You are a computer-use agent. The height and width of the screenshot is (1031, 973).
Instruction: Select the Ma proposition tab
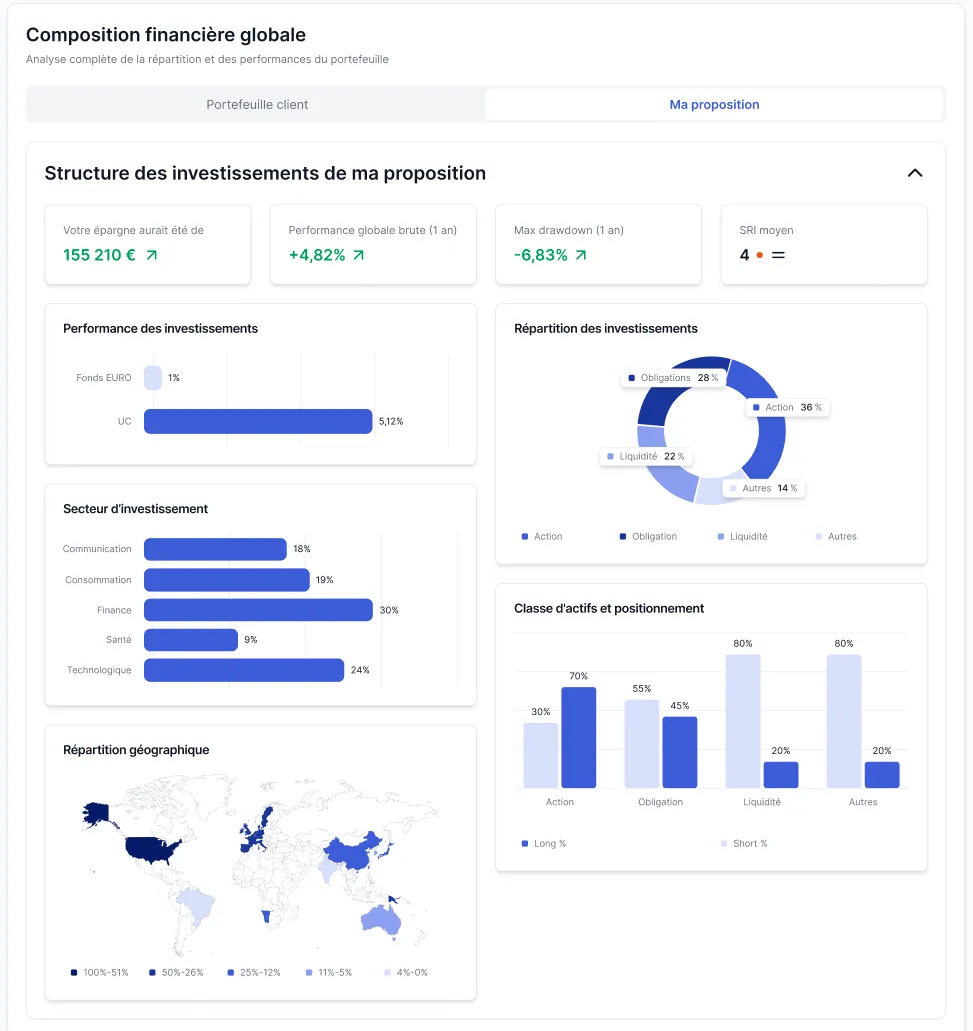(714, 105)
